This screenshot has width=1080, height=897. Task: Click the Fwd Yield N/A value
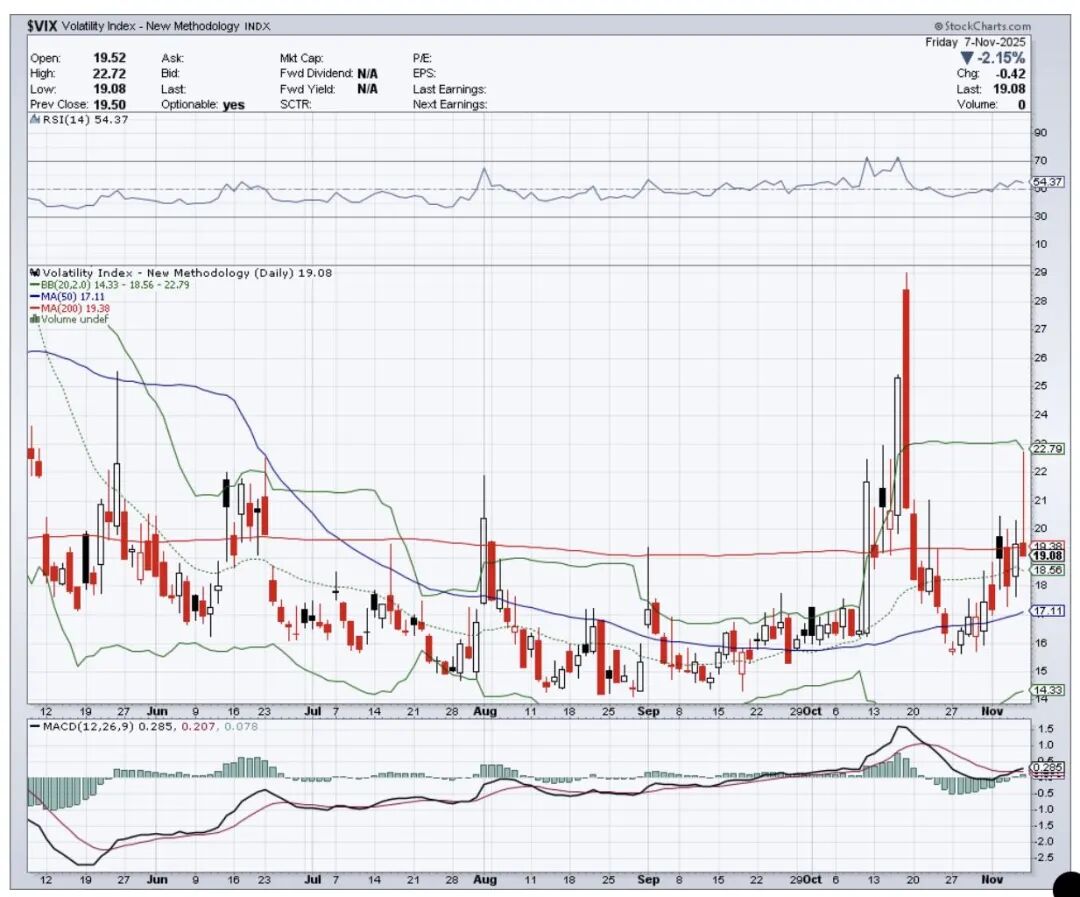click(367, 89)
